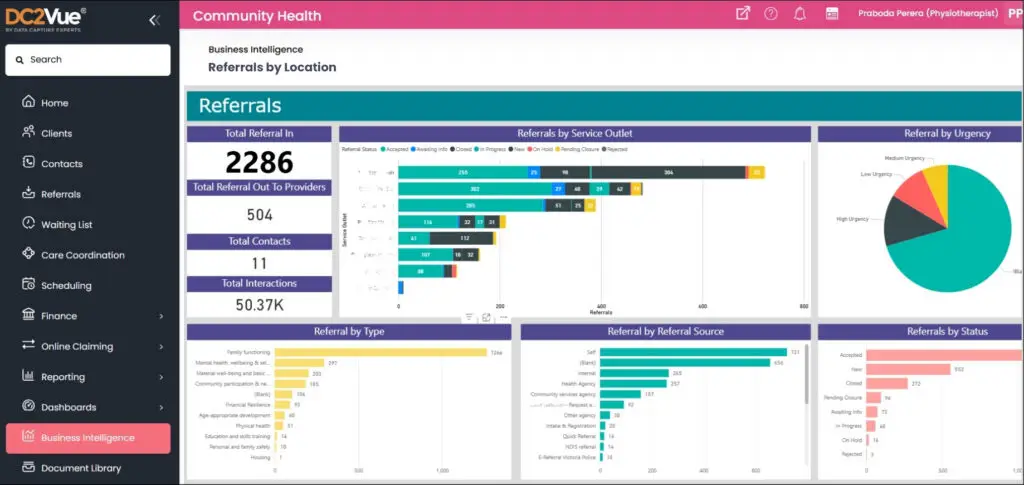
Task: Go to Referrals in the sidebar
Action: 60,194
